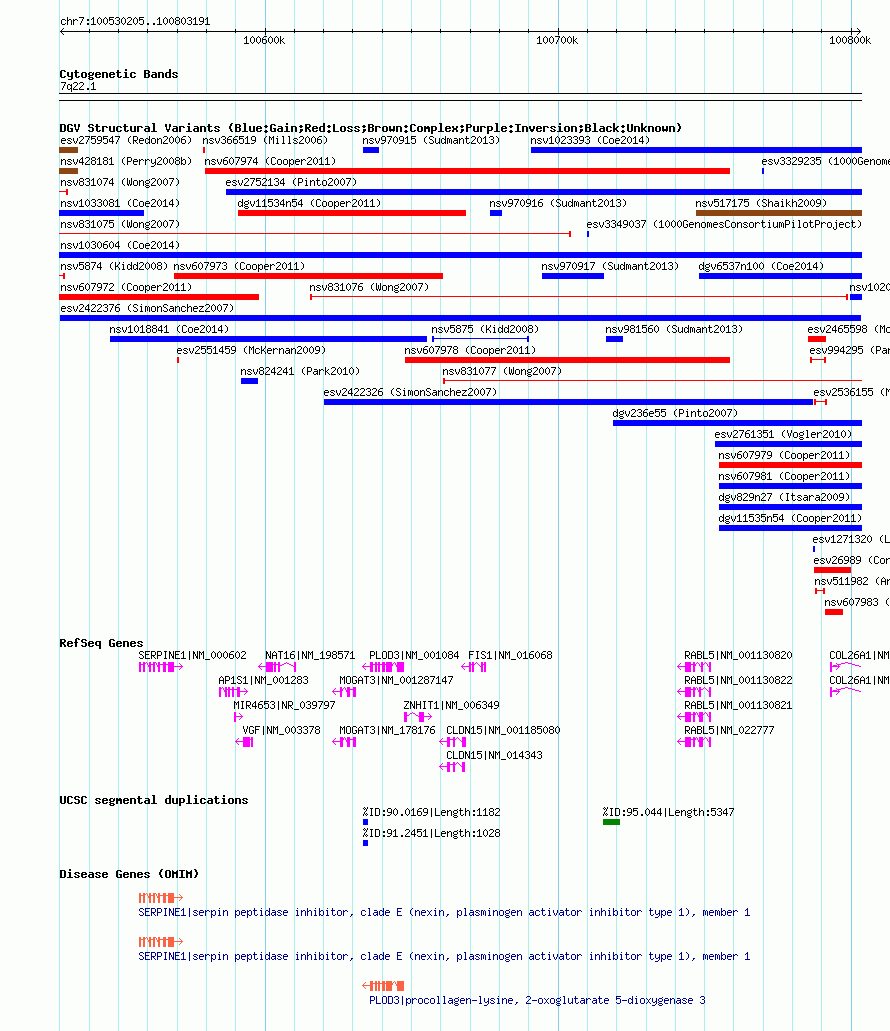
Task: Click the 7q22.1 cytogenetic band line
Action: 461,97
